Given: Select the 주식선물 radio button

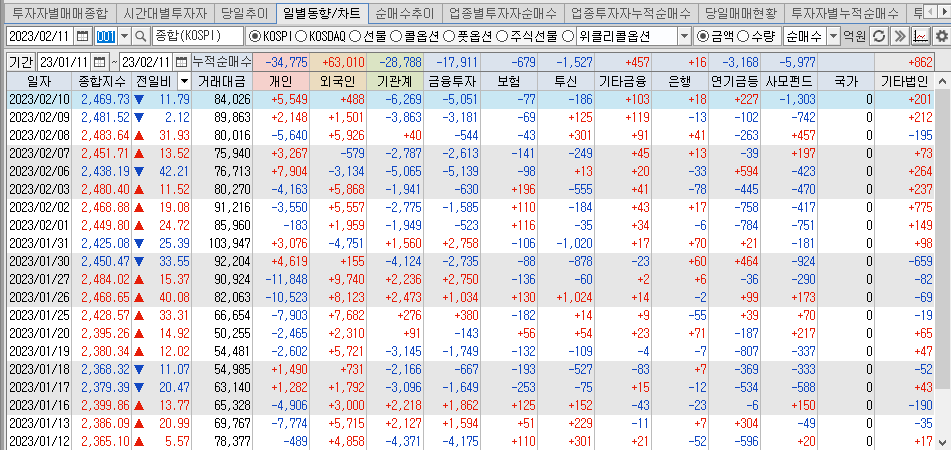Looking at the screenshot, I should pyautogui.click(x=502, y=37).
